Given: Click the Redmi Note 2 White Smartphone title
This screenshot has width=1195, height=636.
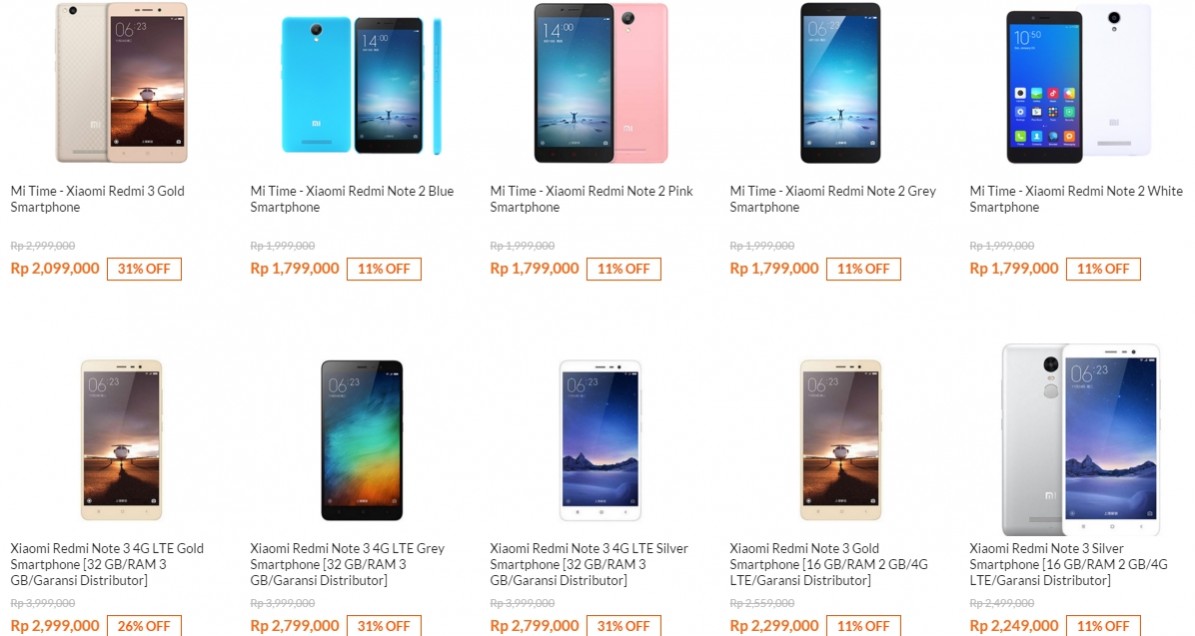Looking at the screenshot, I should click(x=1076, y=199).
